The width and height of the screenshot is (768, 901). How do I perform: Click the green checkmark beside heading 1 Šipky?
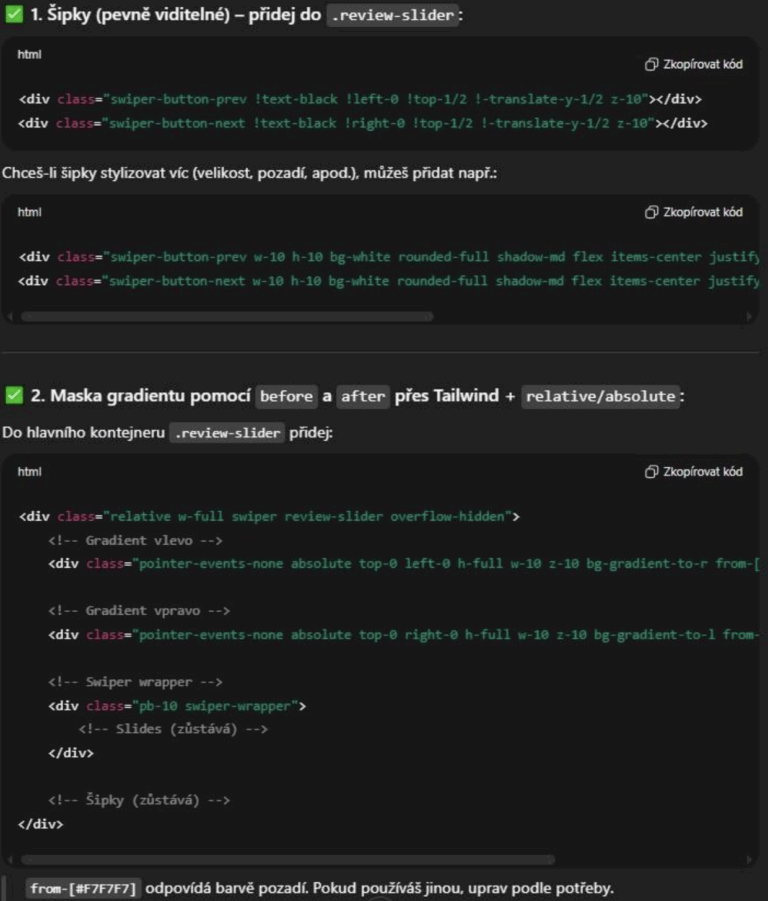click(13, 15)
